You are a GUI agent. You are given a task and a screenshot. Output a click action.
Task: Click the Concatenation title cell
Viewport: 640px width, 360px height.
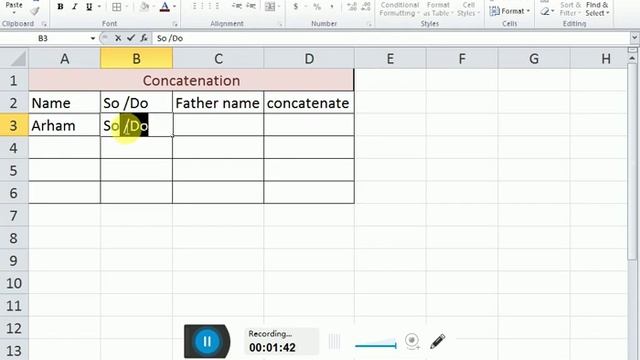click(x=191, y=80)
